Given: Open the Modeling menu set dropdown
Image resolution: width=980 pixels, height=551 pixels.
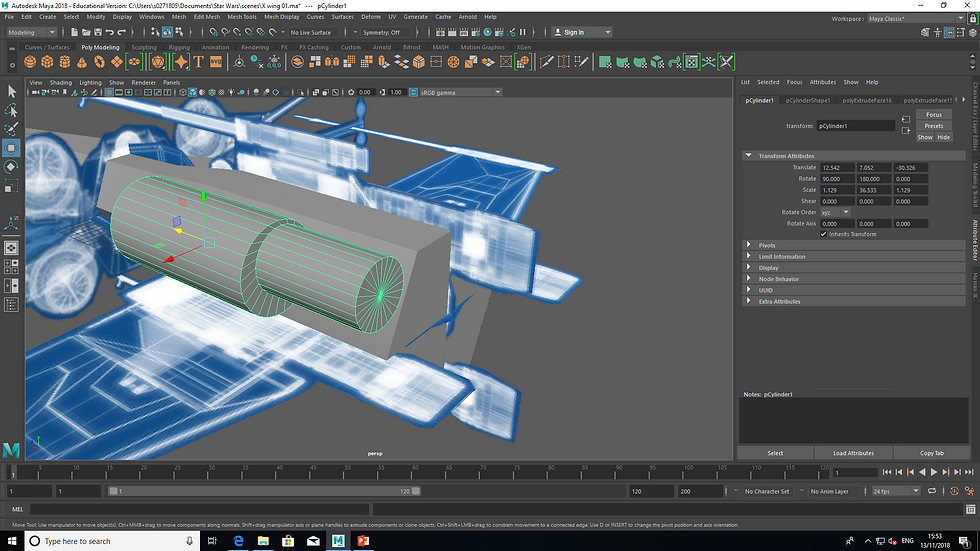Looking at the screenshot, I should click(32, 32).
